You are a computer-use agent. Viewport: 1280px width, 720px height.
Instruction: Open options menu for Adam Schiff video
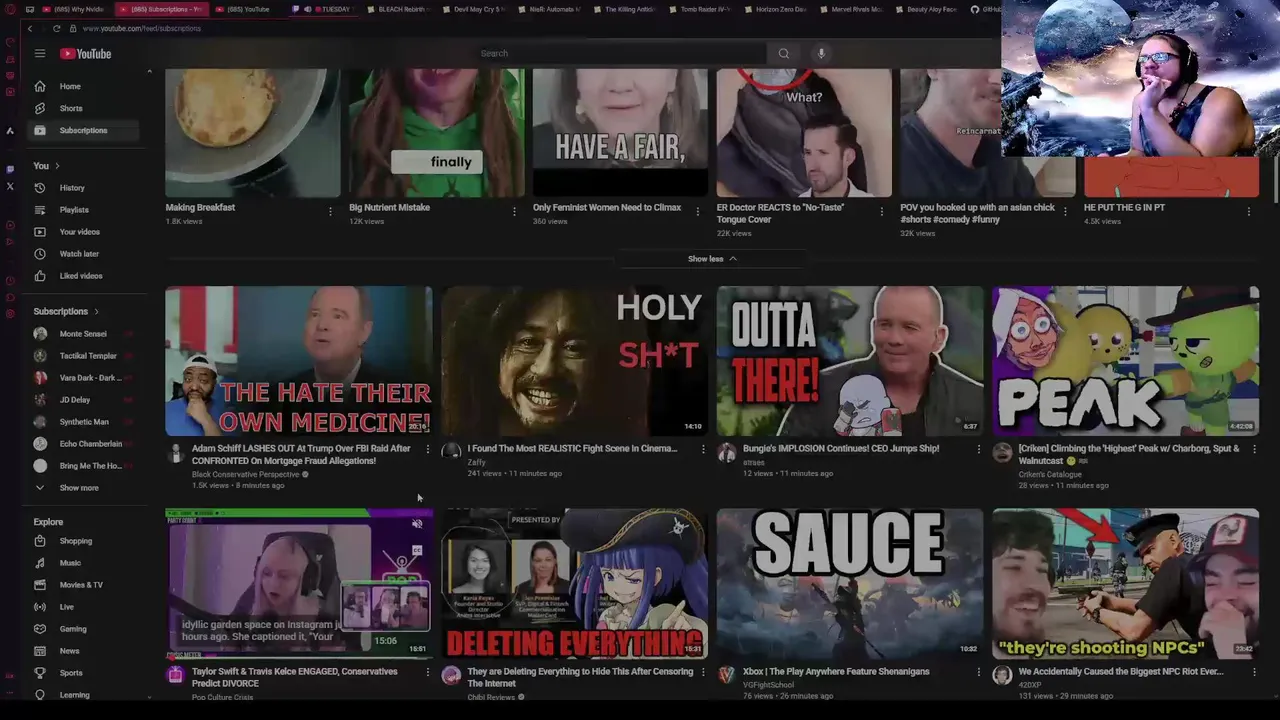pyautogui.click(x=427, y=450)
